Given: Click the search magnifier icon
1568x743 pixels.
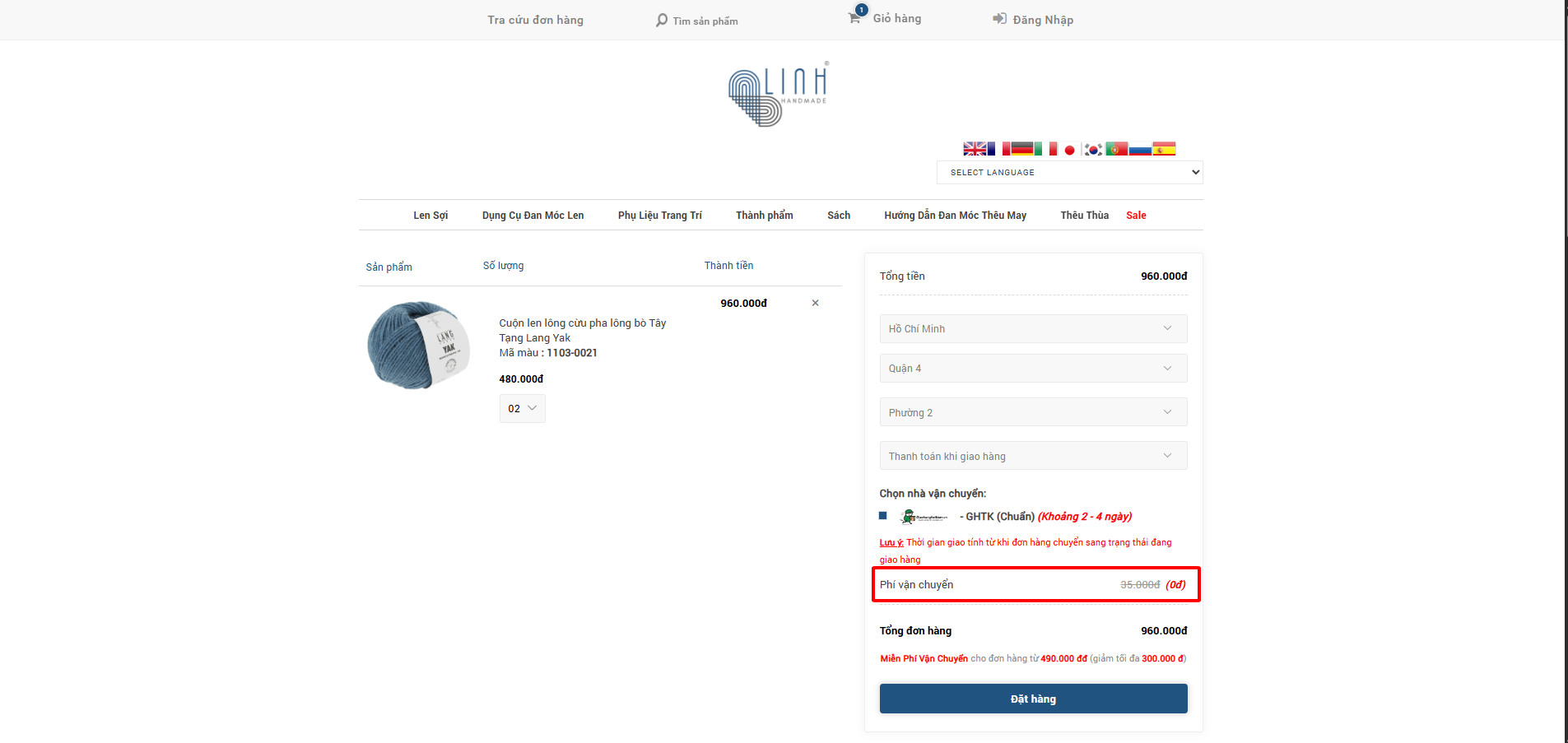Looking at the screenshot, I should click(662, 20).
